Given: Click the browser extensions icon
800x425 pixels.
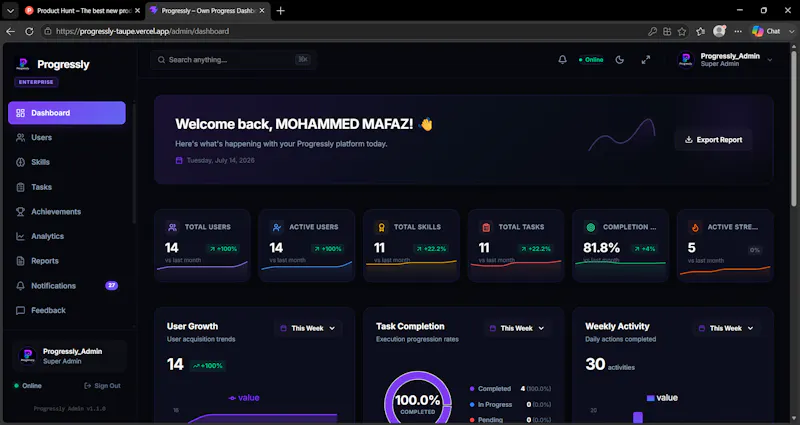Looking at the screenshot, I should pos(667,32).
